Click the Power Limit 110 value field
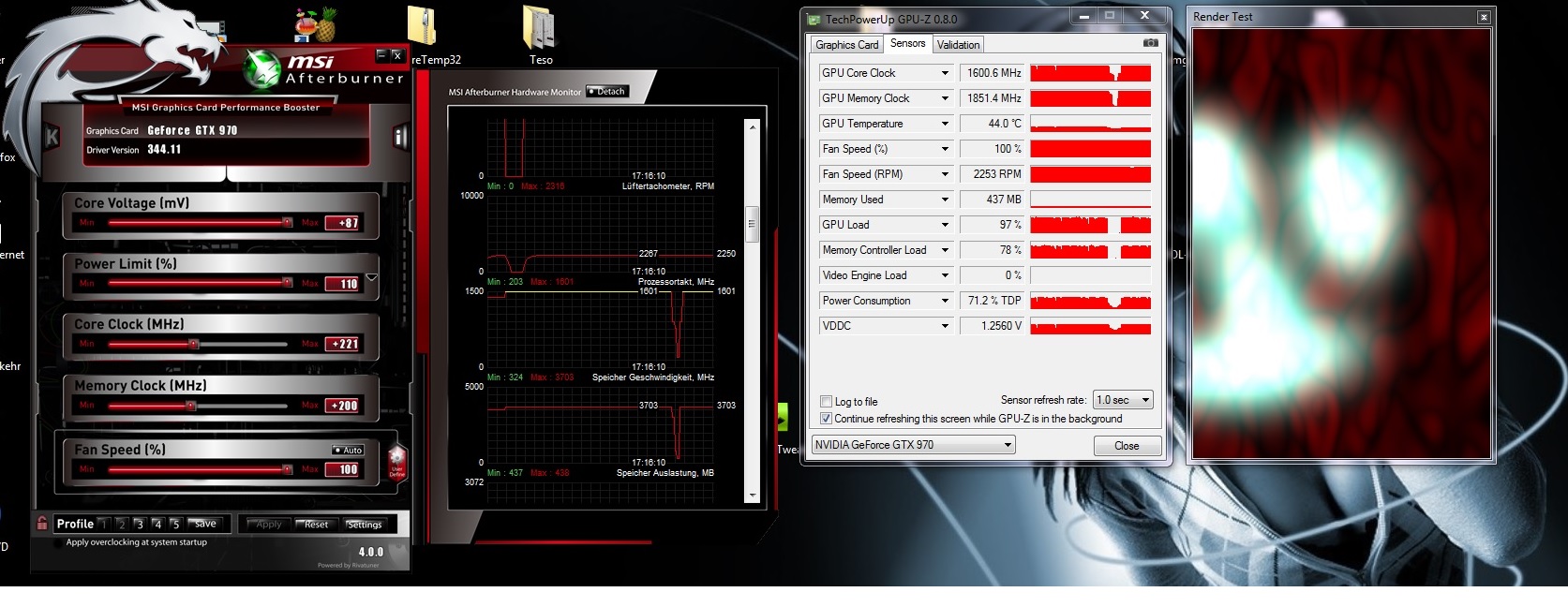This screenshot has height=607, width=1568. pyautogui.click(x=342, y=284)
